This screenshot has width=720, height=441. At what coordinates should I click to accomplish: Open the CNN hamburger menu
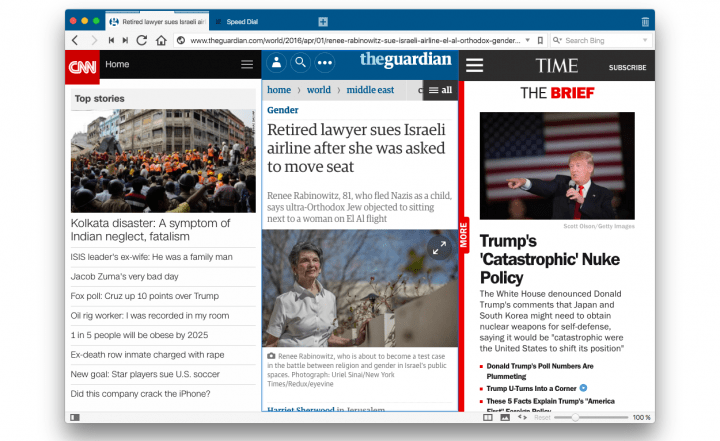247,64
